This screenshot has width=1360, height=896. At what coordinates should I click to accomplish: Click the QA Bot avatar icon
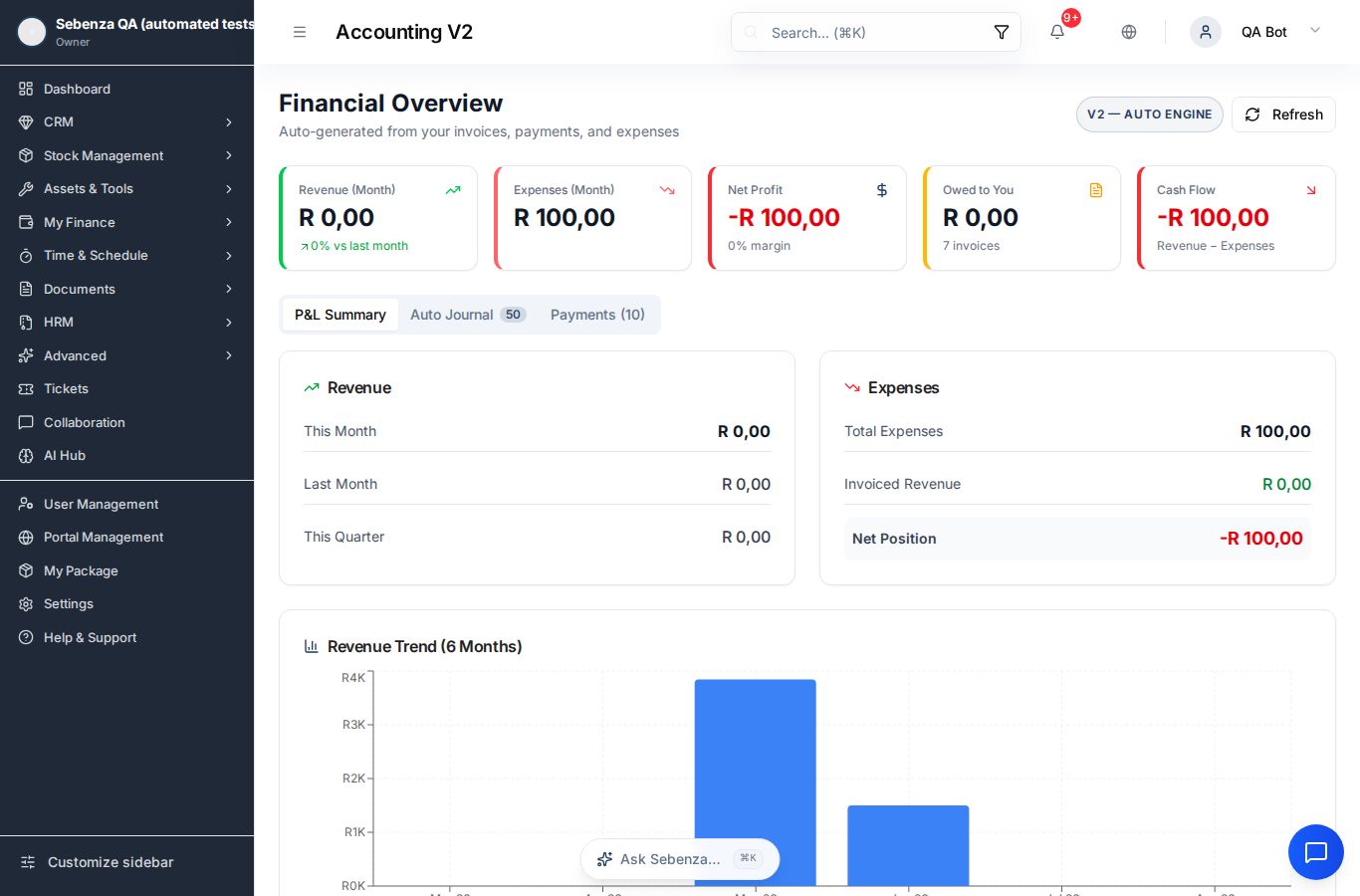click(1206, 32)
